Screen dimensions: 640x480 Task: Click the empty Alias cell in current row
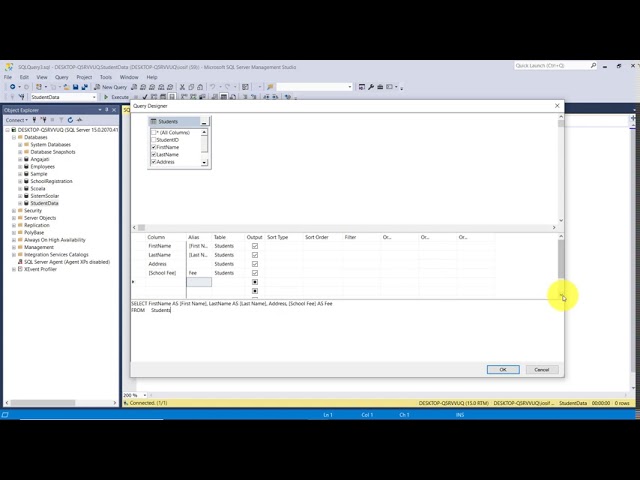pyautogui.click(x=199, y=282)
